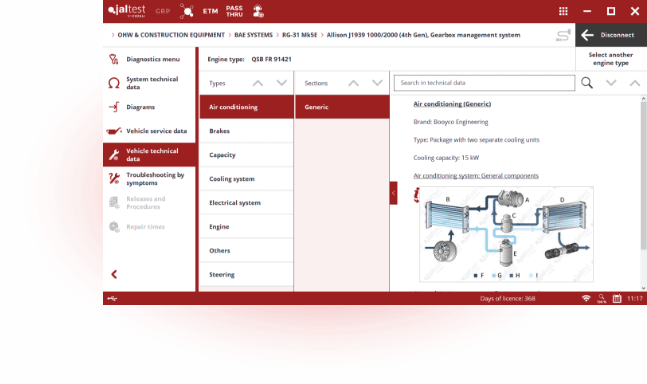647x384 pixels.
Task: Click Air conditioning (Generic) heading
Action: 452,104
